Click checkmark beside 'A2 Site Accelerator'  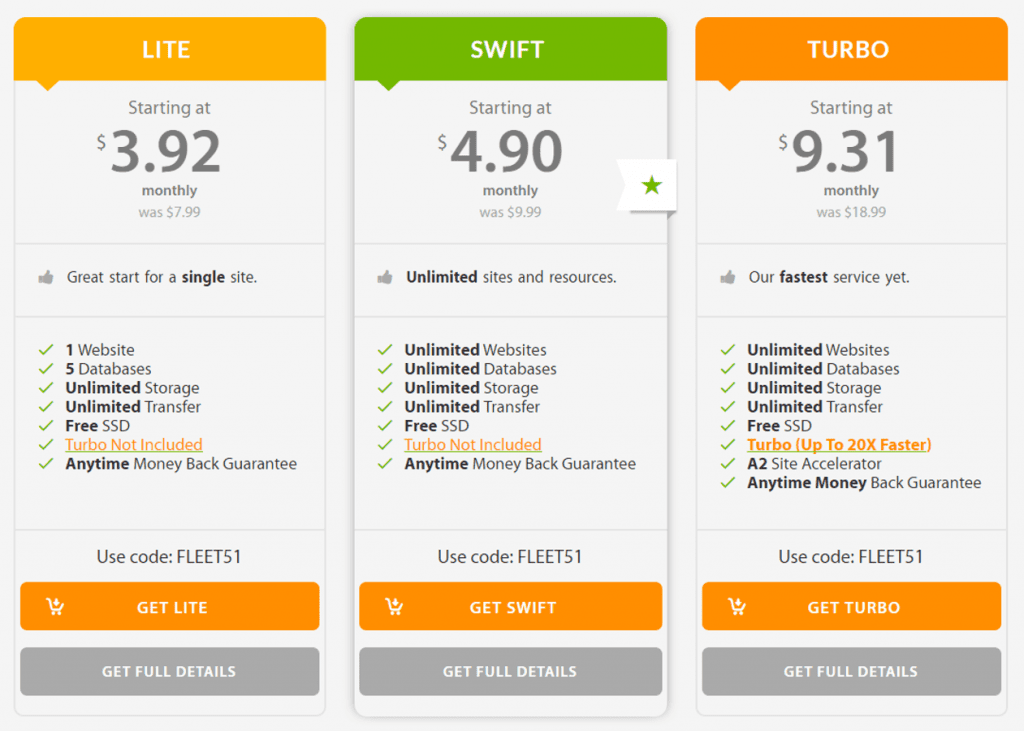pos(728,464)
